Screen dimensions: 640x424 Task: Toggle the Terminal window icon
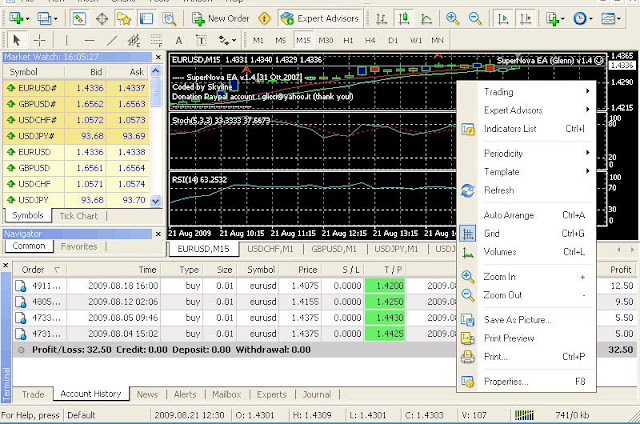146,18
